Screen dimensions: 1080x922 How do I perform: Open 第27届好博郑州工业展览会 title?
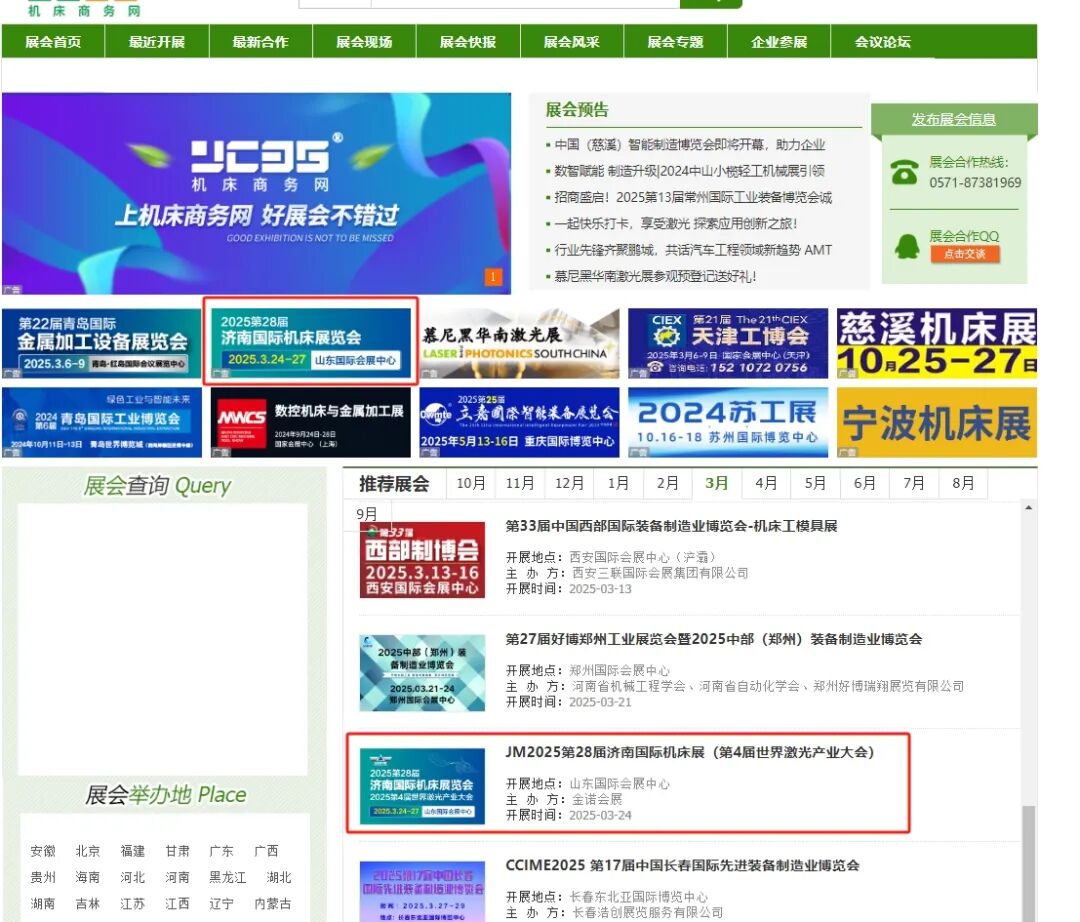[714, 639]
